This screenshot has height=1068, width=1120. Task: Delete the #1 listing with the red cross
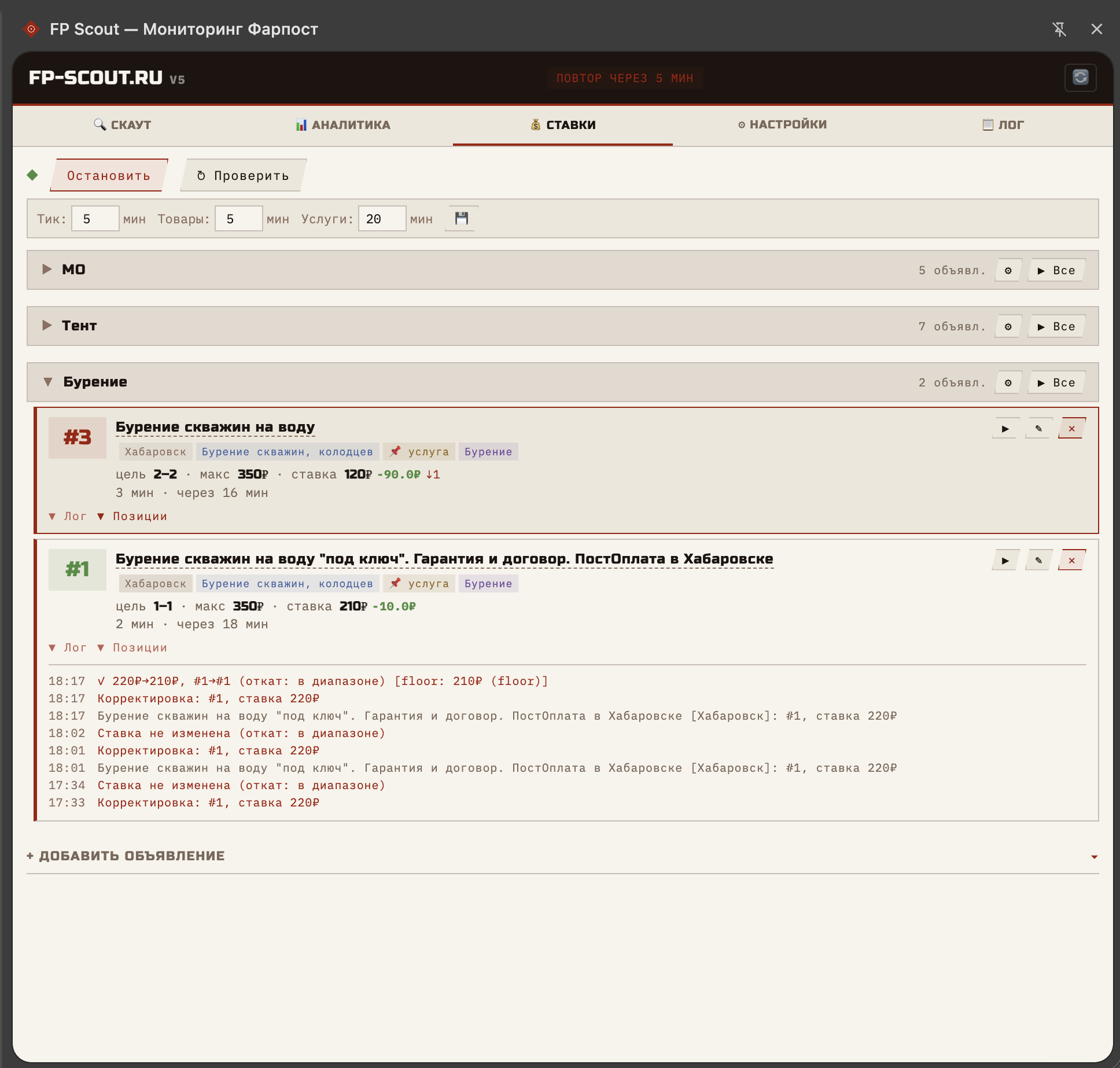click(x=1072, y=561)
